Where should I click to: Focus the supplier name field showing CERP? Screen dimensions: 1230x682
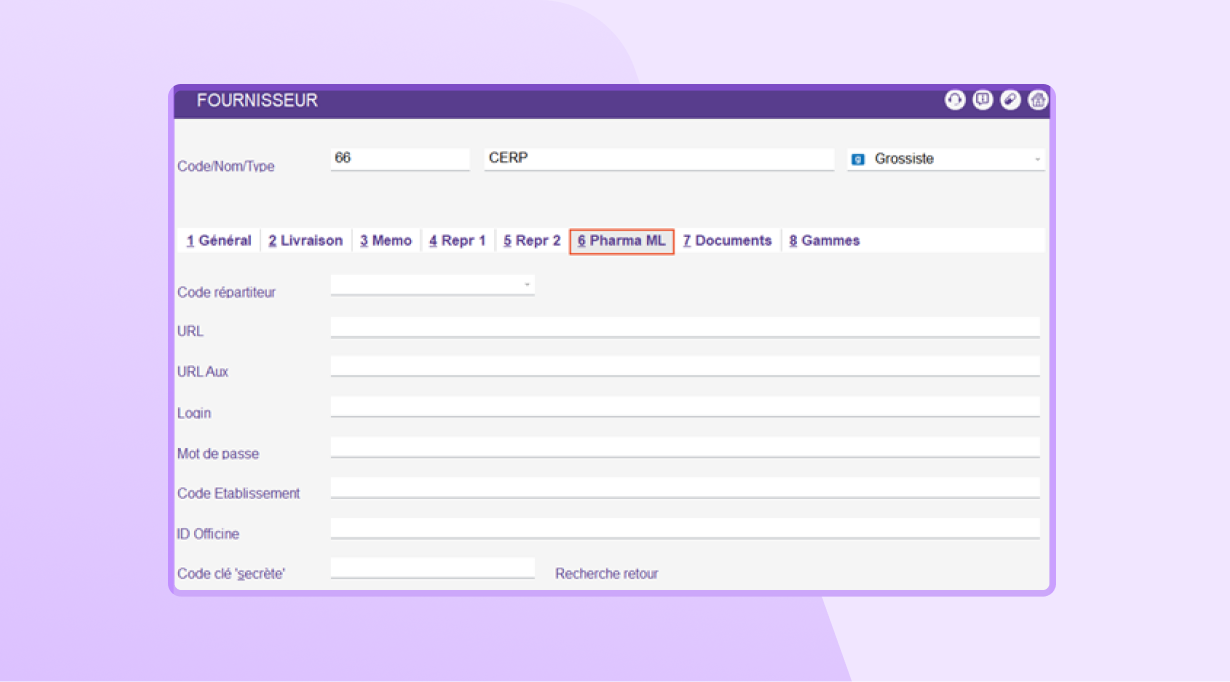click(x=658, y=159)
